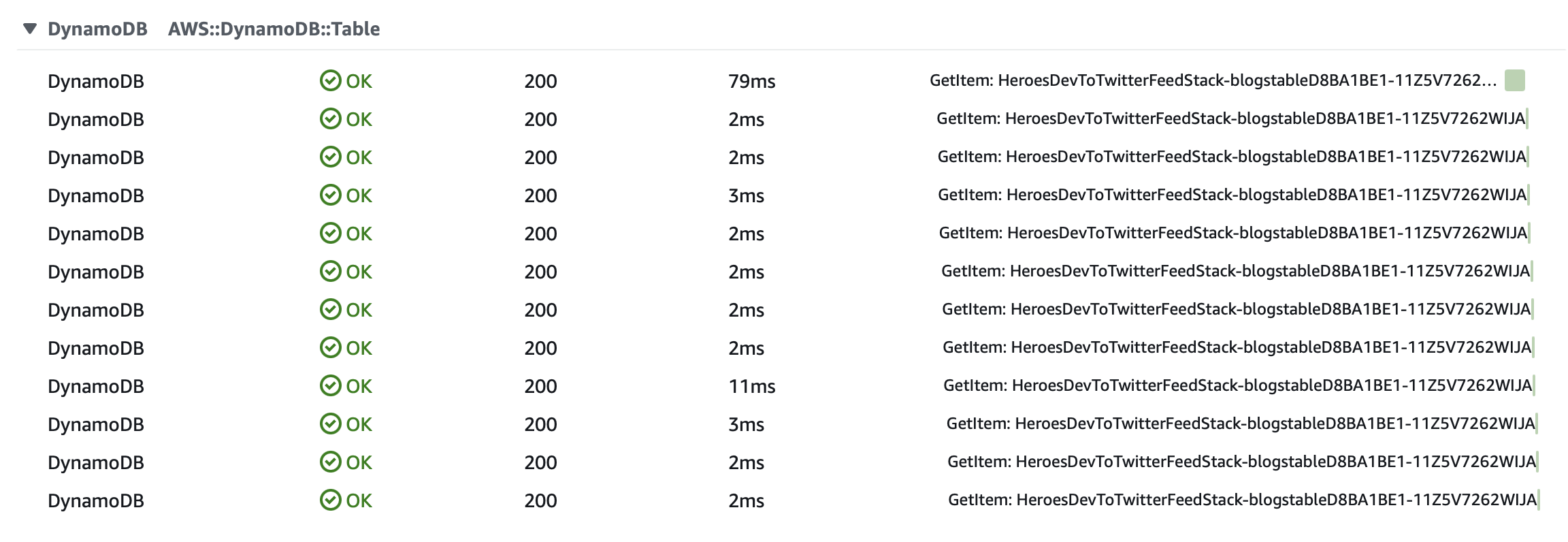
Task: Click OK check icon in last row
Action: (x=330, y=500)
